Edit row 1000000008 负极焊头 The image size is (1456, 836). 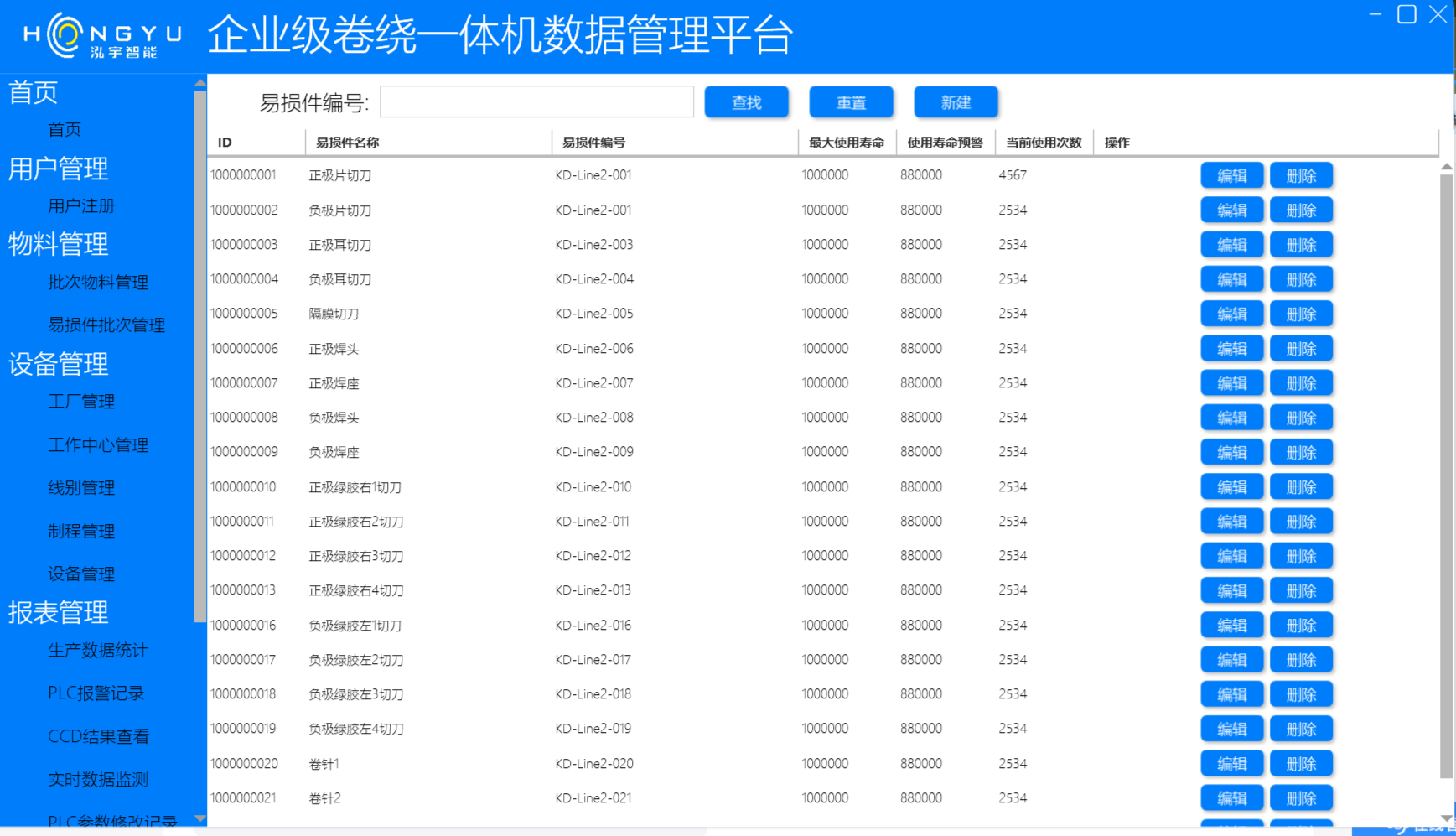click(x=1231, y=418)
